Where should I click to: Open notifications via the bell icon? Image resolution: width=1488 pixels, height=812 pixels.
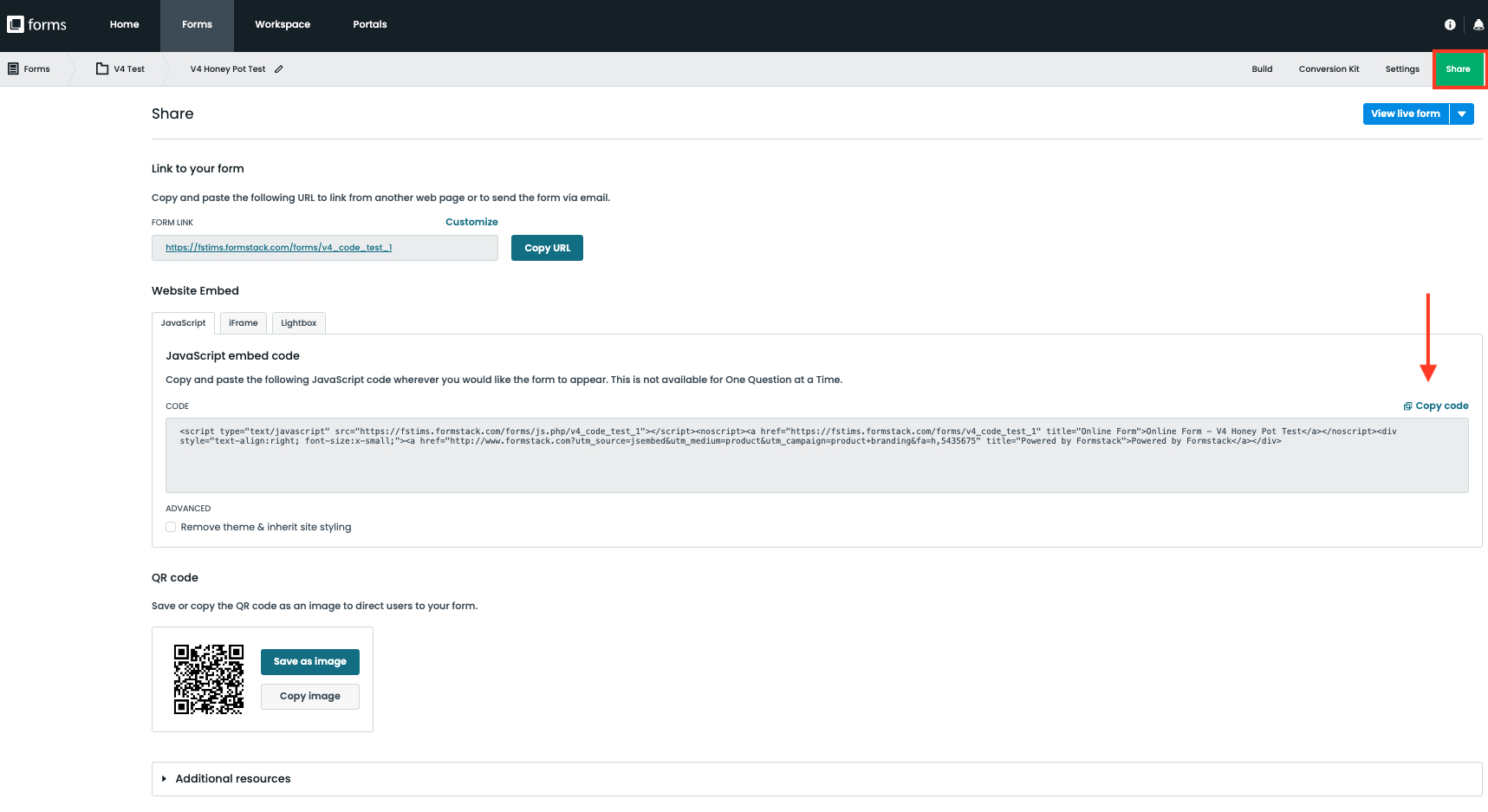click(1478, 24)
